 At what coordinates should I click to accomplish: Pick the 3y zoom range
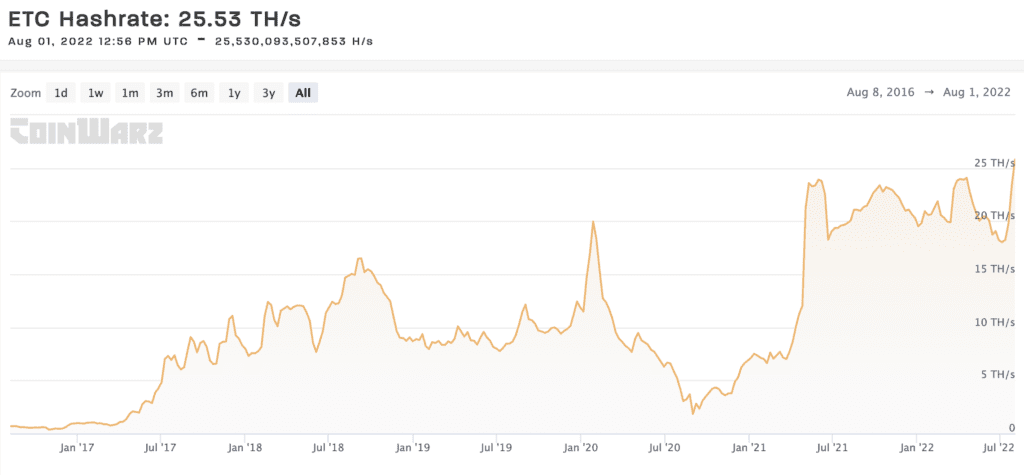pos(268,93)
